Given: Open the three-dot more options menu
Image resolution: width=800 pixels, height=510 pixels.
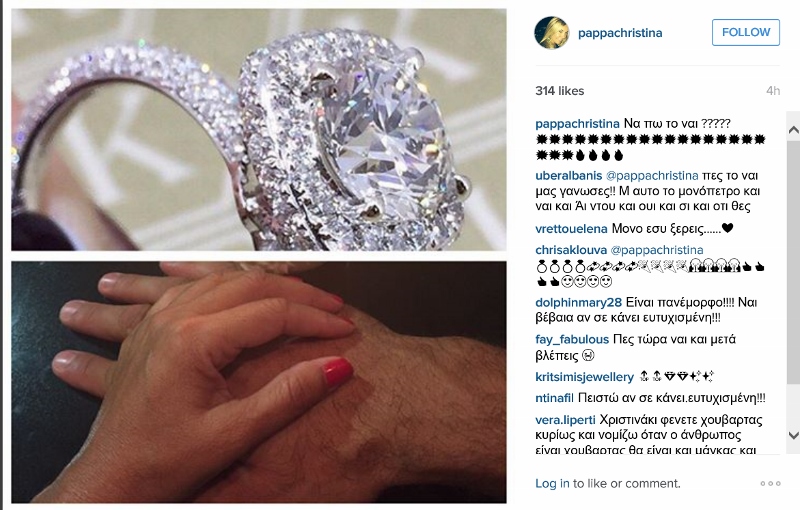Looking at the screenshot, I should pos(770,483).
